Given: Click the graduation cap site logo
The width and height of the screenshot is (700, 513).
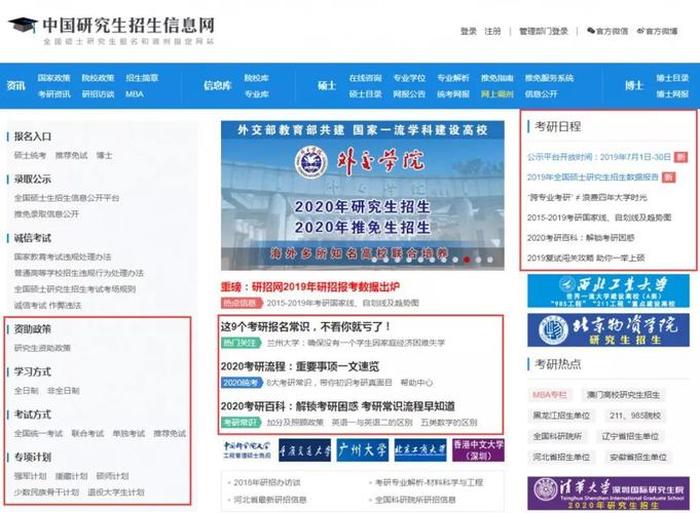Looking at the screenshot, I should point(22,25).
